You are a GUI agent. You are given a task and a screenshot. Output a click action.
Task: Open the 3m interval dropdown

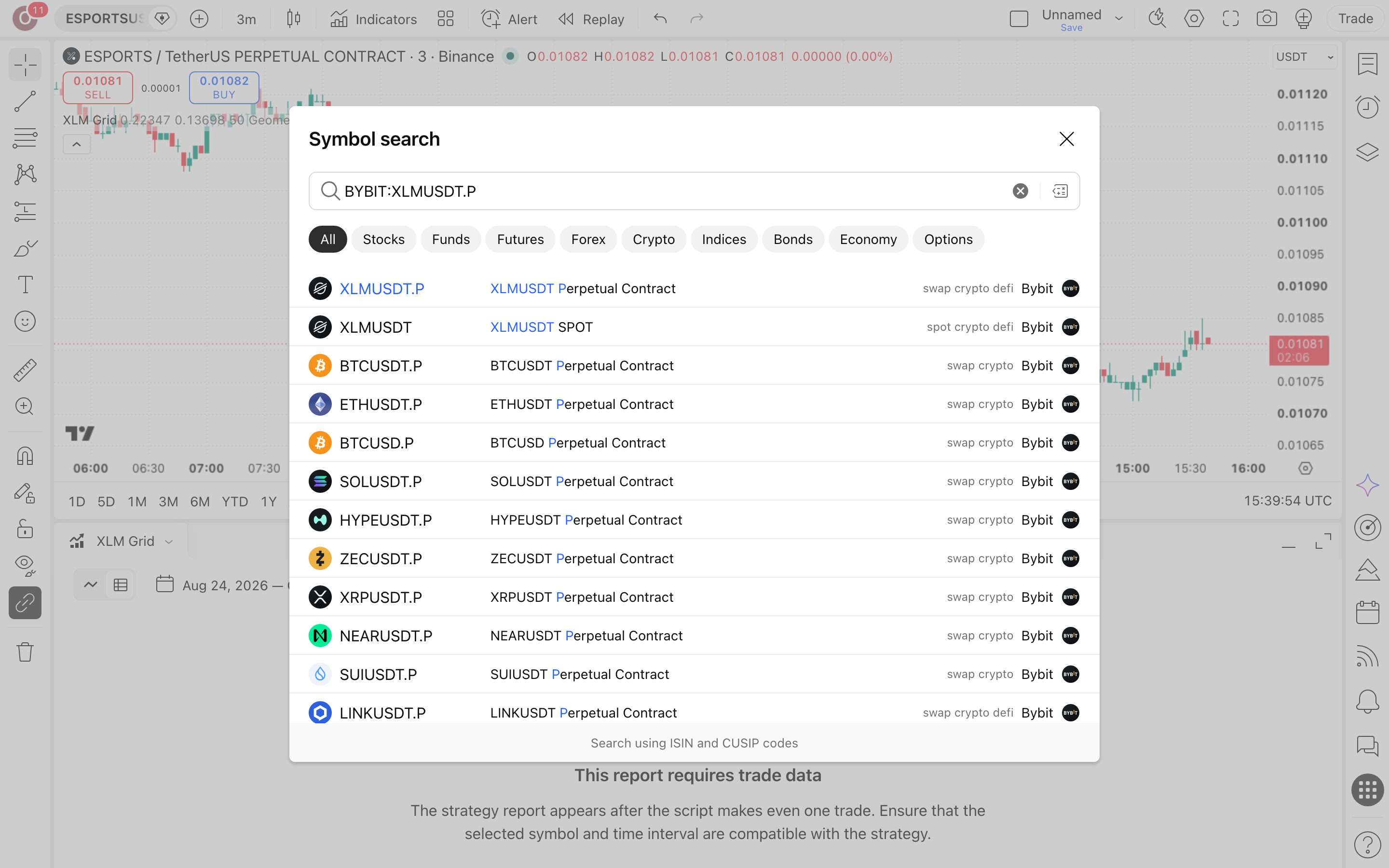[246, 19]
